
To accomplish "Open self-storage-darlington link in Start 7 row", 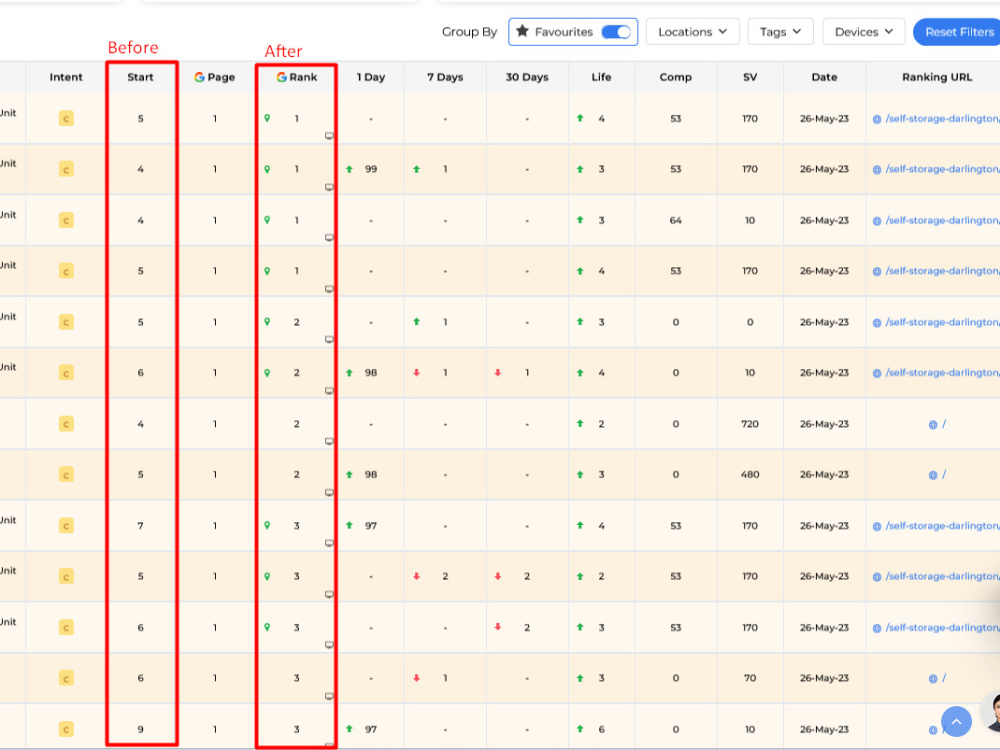I will click(942, 526).
